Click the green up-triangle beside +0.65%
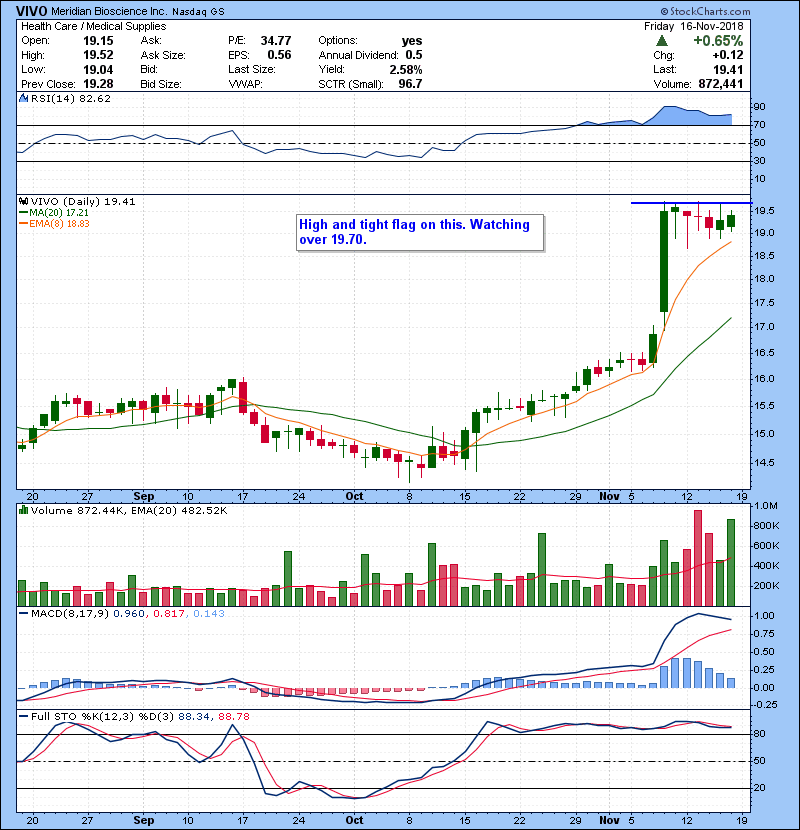This screenshot has width=800, height=830. (x=661, y=41)
